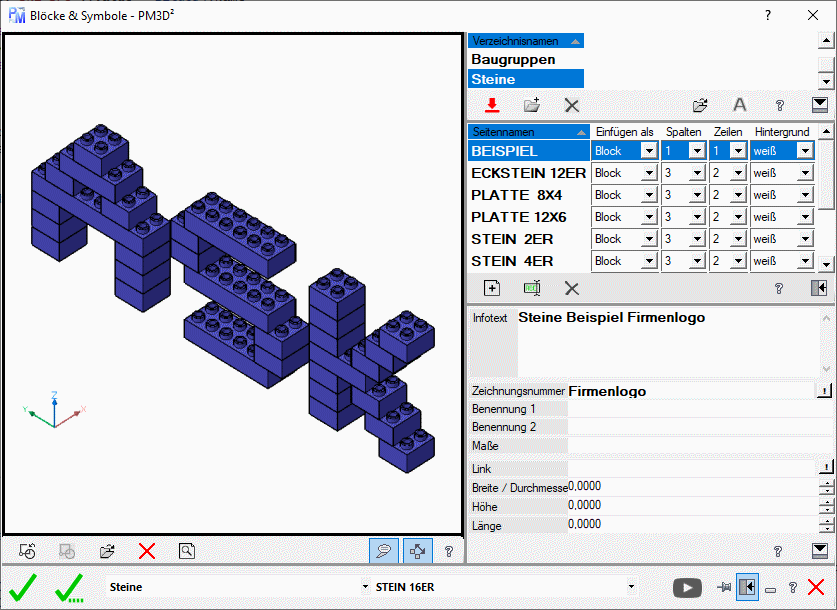Open Hintergrund dropdown for STEIN 2ER
The image size is (837, 610).
[x=806, y=239]
